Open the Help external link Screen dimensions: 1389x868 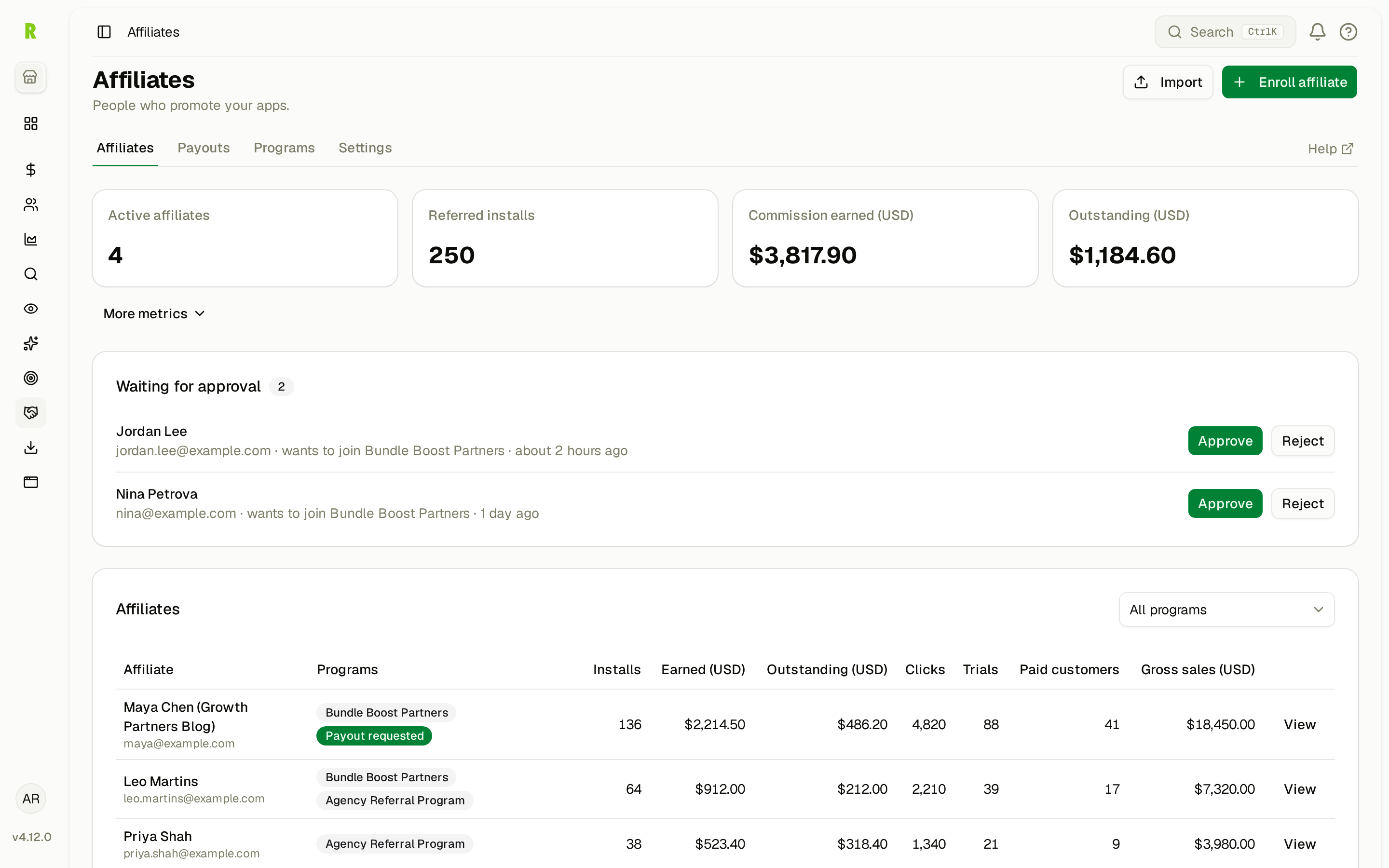tap(1331, 149)
